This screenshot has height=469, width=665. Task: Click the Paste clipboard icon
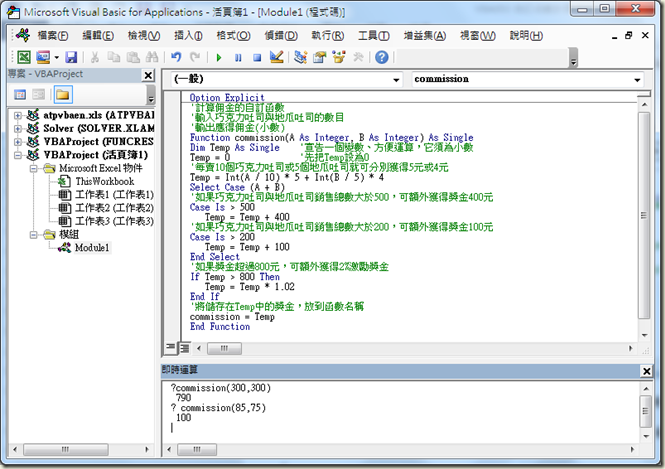(x=133, y=57)
